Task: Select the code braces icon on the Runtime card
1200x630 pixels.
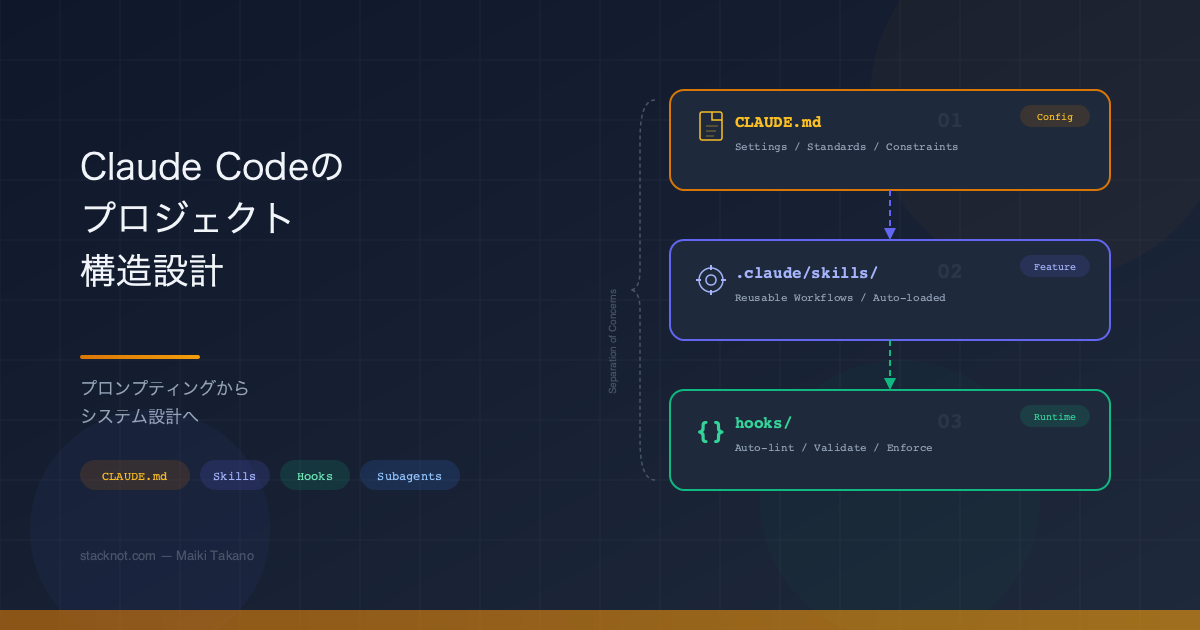Action: 710,431
